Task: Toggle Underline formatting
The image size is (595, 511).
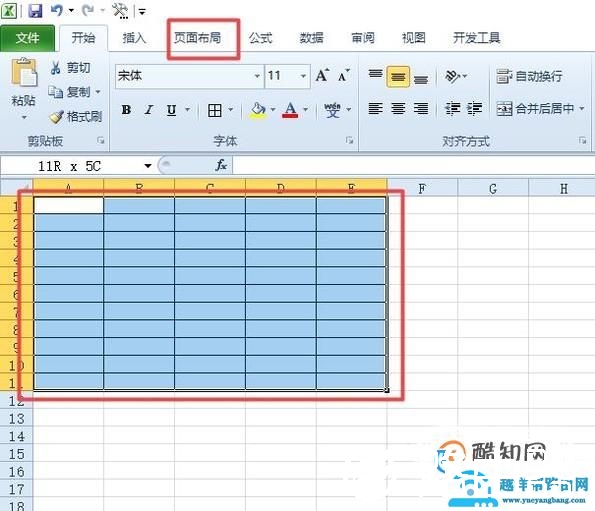Action: (172, 110)
